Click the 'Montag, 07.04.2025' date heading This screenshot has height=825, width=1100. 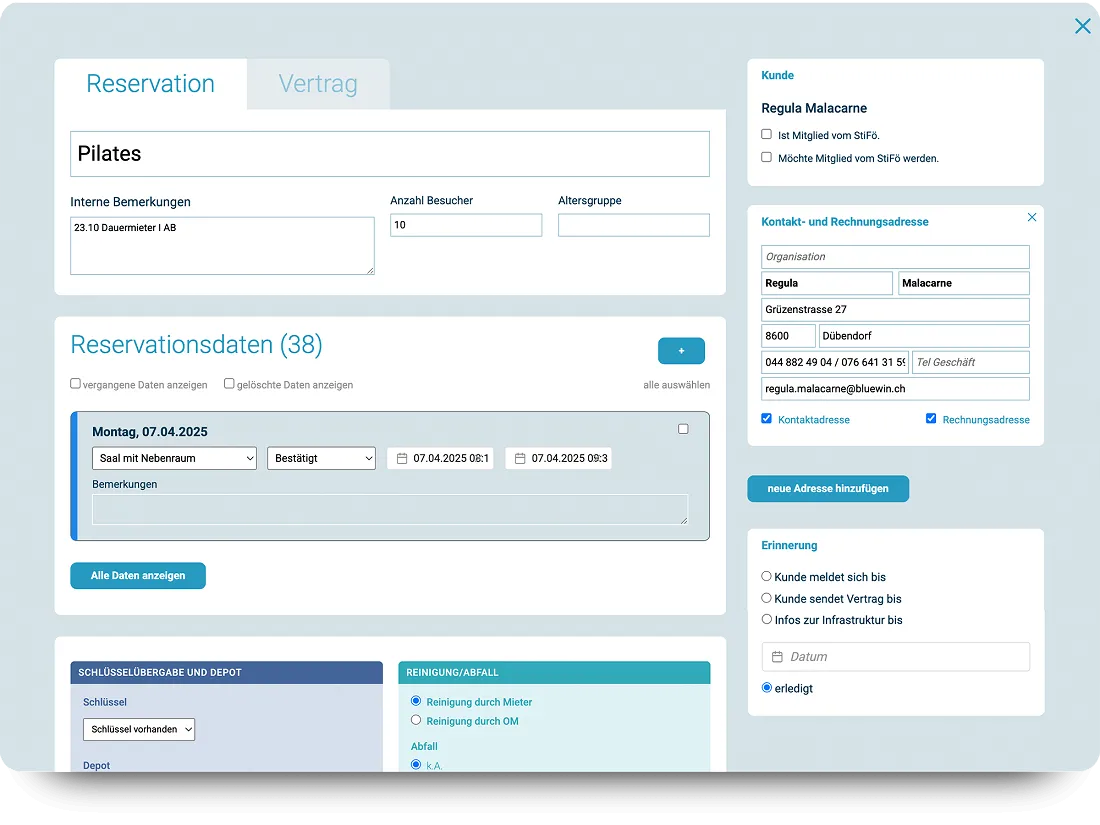[x=150, y=431]
